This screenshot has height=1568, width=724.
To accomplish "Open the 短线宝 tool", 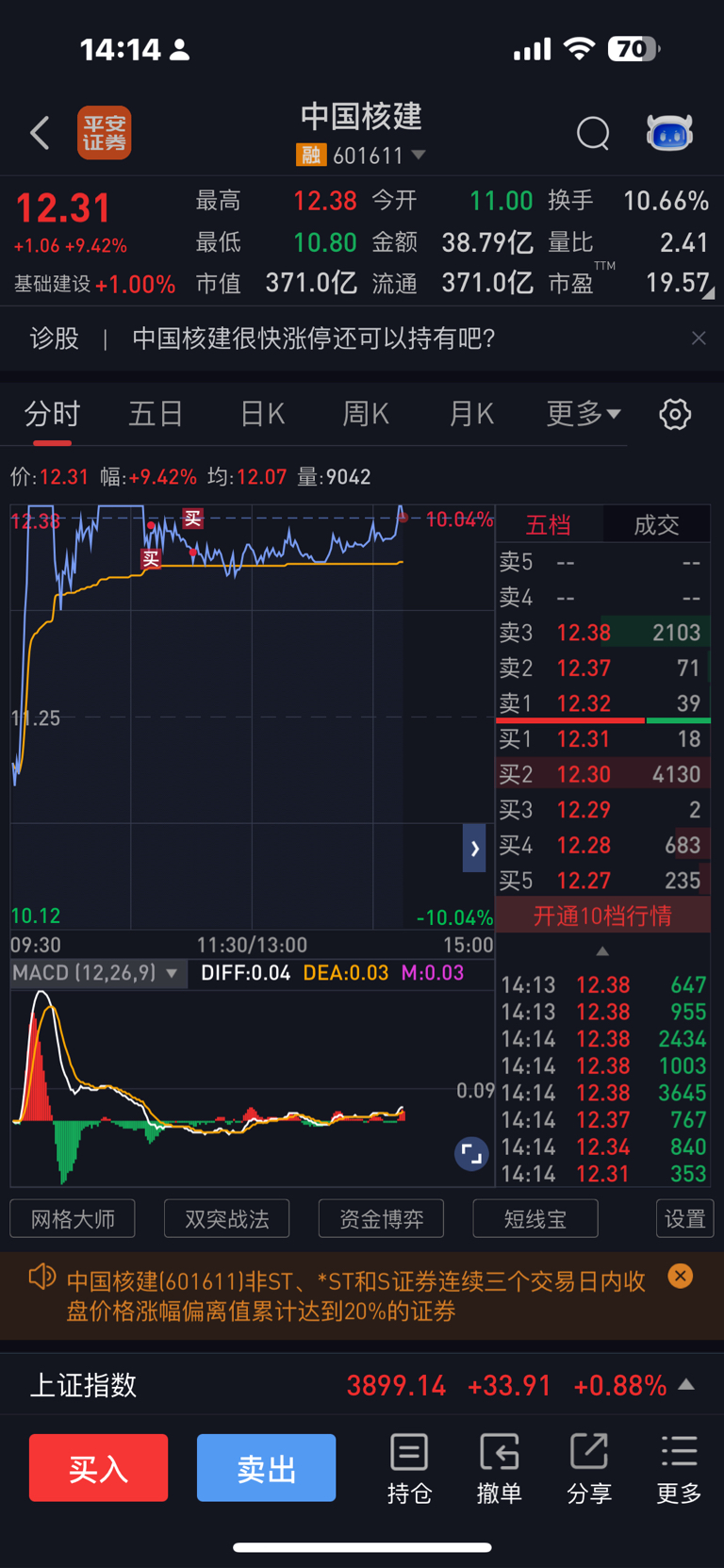I will pos(535,1218).
